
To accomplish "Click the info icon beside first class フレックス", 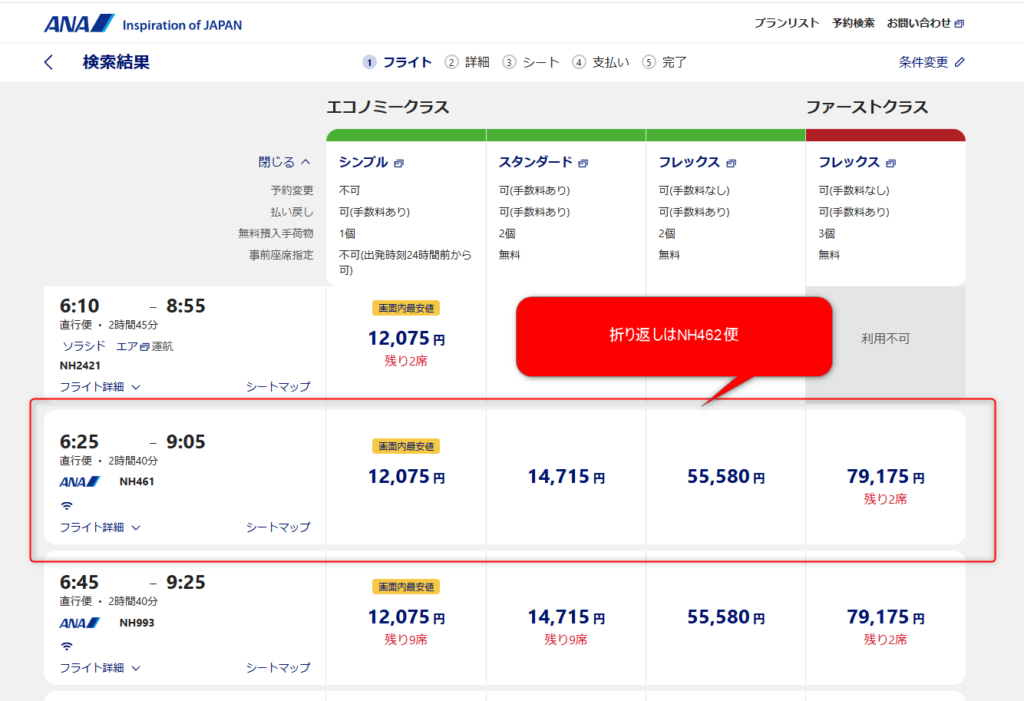I will click(891, 163).
